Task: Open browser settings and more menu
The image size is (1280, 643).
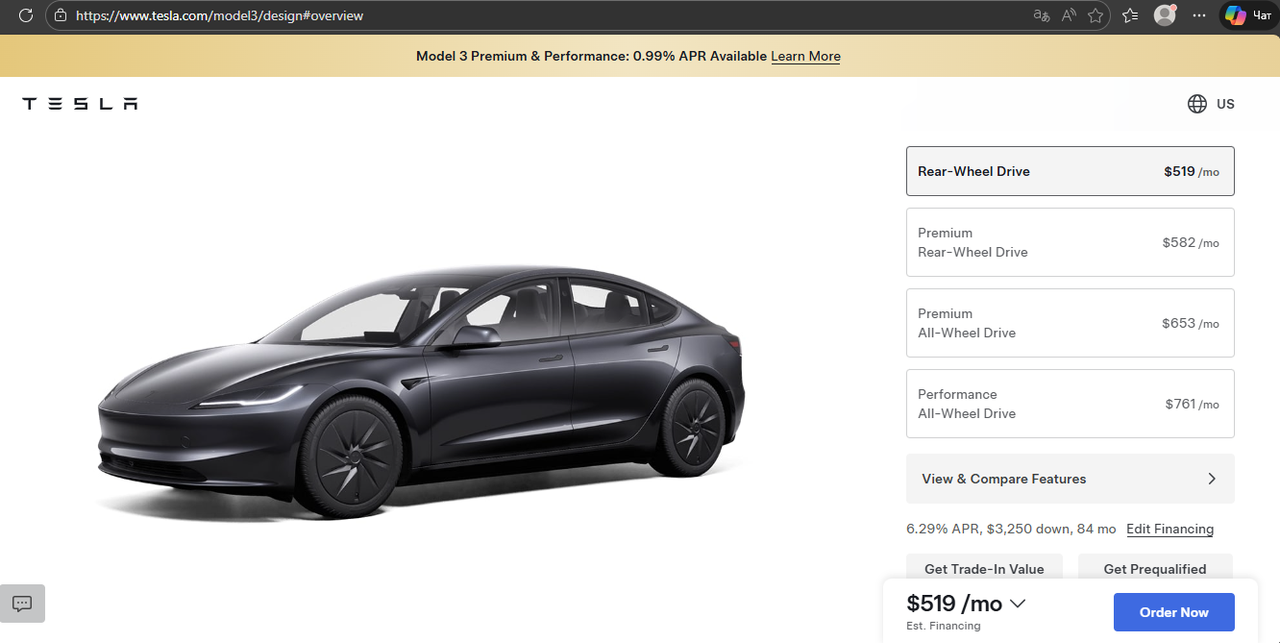Action: pyautogui.click(x=1200, y=15)
